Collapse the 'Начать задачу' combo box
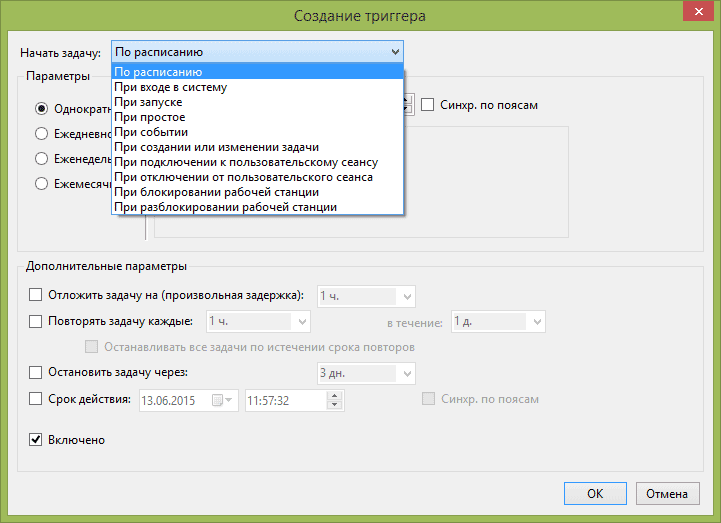The image size is (721, 523). [395, 52]
